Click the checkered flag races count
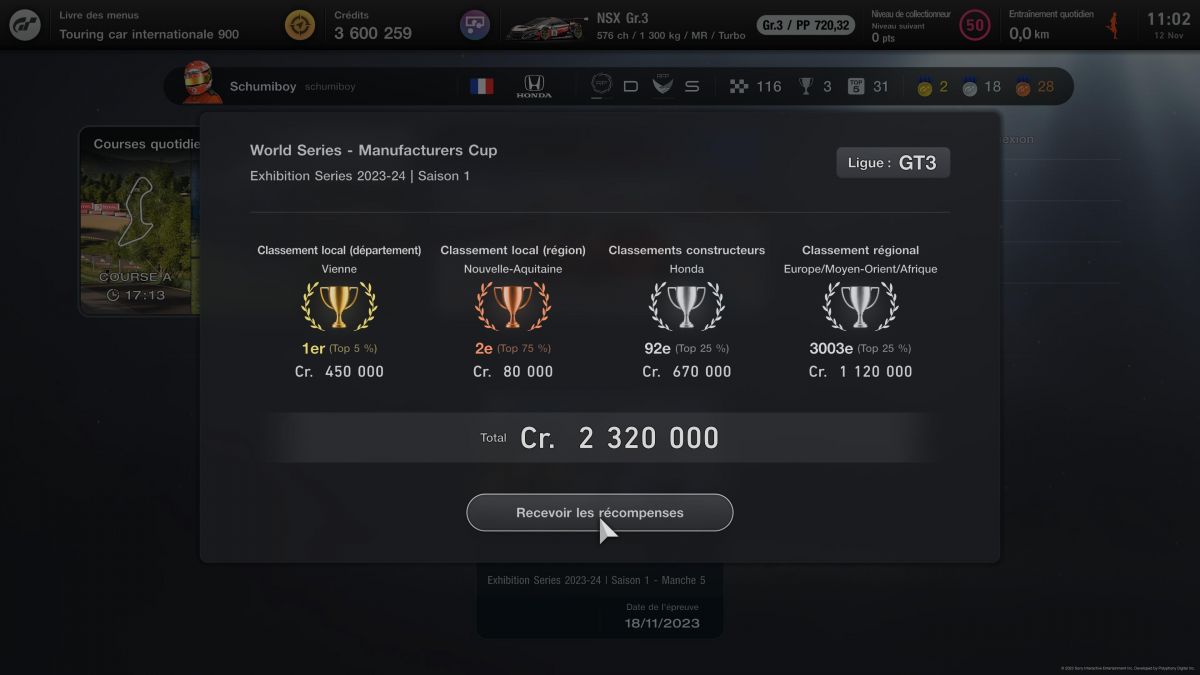Image resolution: width=1200 pixels, height=675 pixels. click(755, 86)
